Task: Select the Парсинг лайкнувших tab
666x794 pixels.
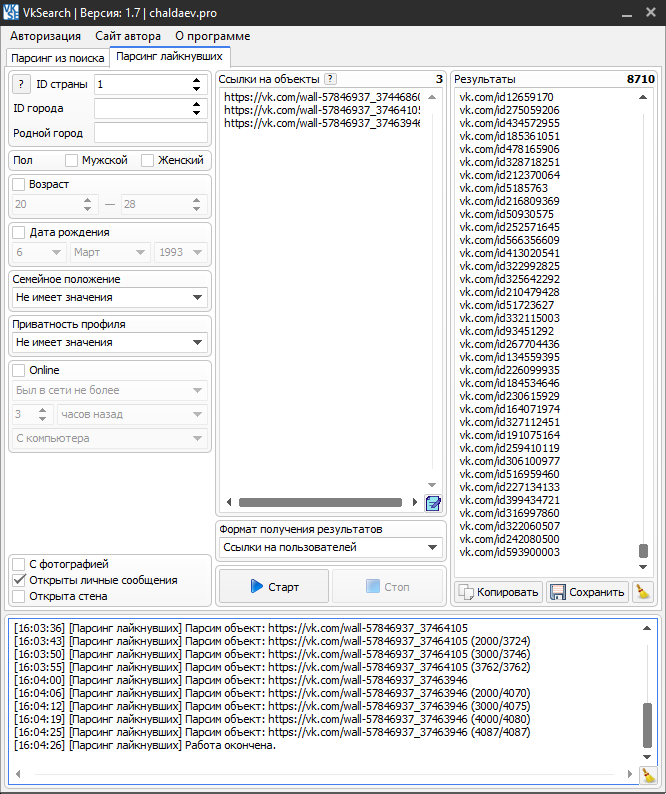Action: 170,56
